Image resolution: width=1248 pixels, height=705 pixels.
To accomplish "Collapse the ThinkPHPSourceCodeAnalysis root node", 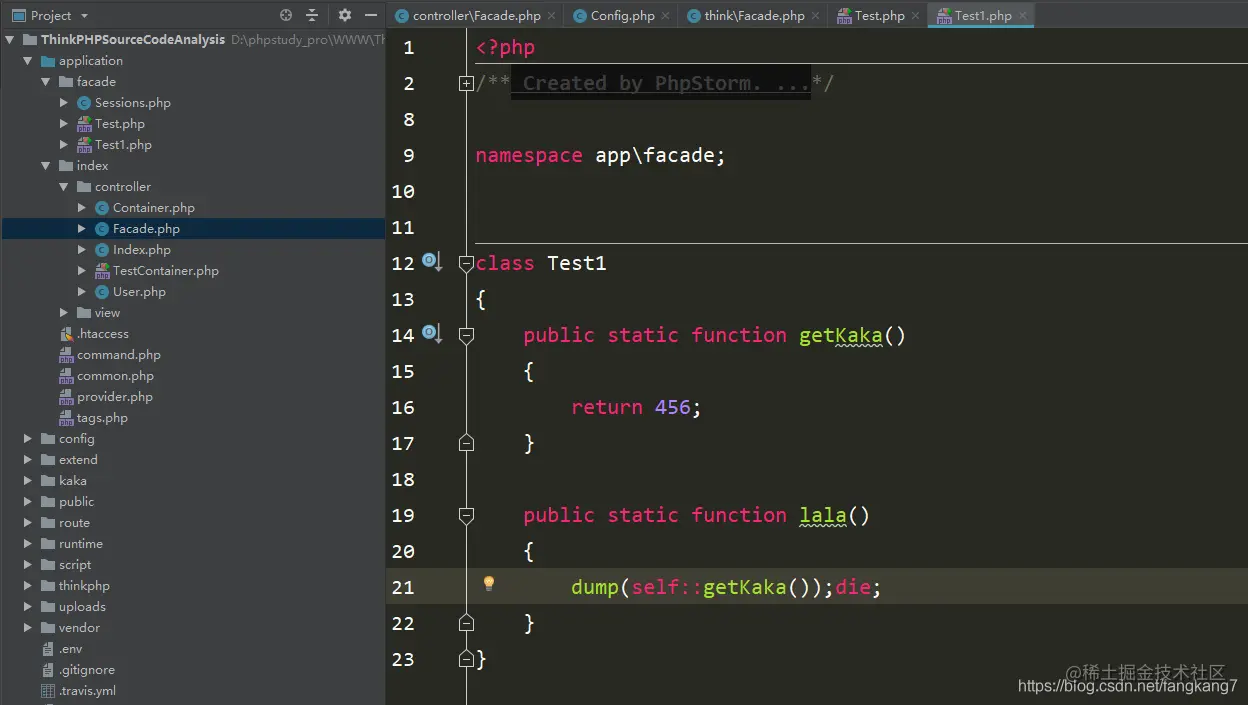I will point(10,40).
